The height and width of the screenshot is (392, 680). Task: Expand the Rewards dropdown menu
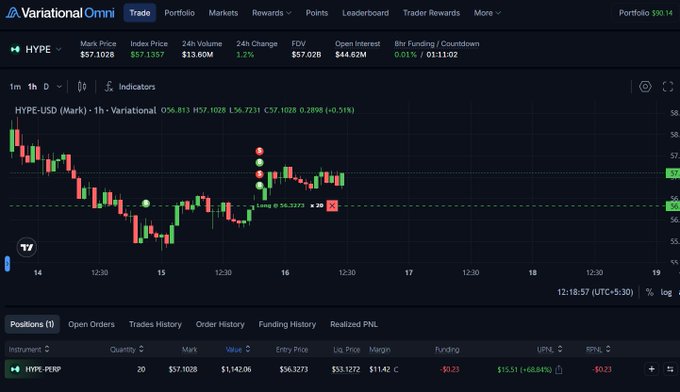pos(271,13)
